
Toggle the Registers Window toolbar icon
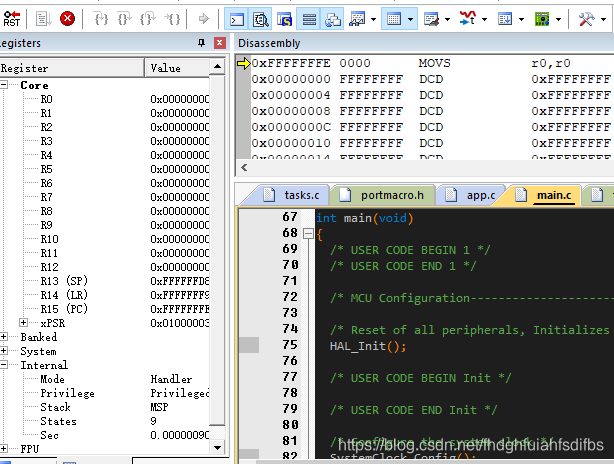(309, 19)
